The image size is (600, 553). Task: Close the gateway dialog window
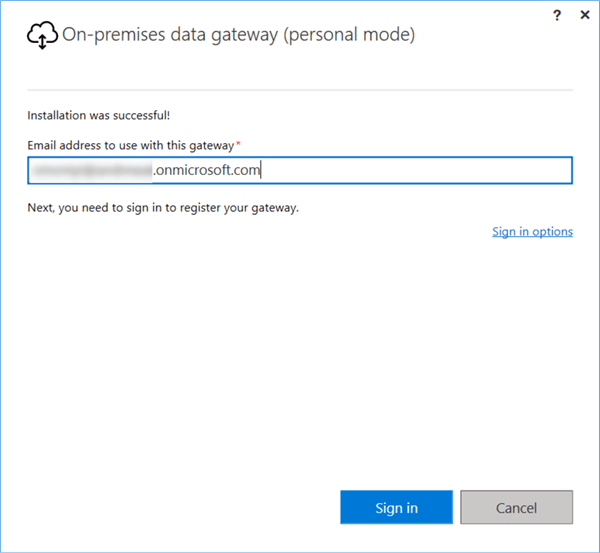click(585, 15)
